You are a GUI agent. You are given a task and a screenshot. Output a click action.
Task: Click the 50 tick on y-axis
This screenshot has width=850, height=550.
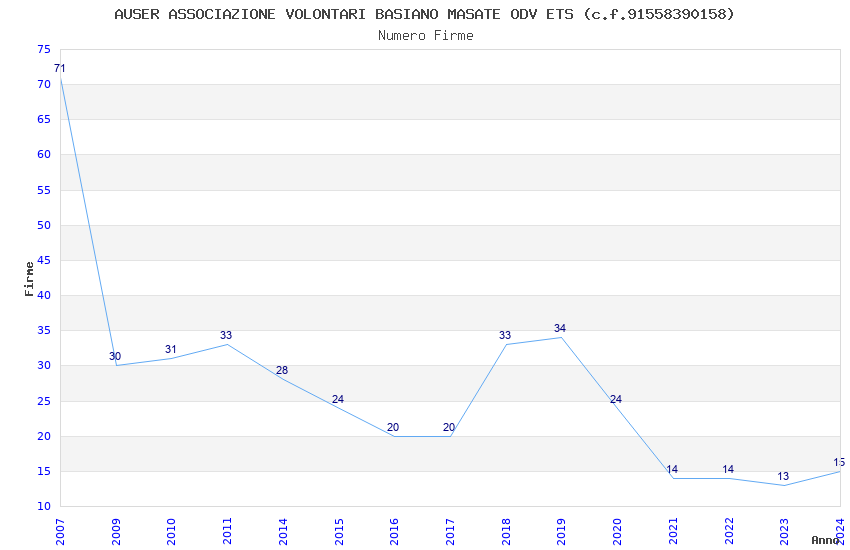click(43, 225)
